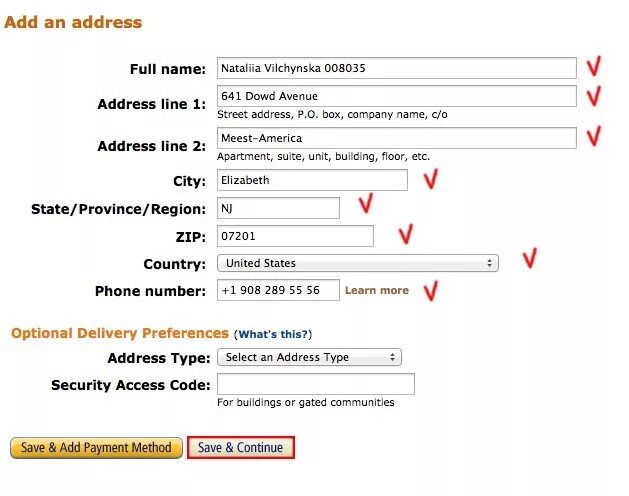Select the Address line 2 field with Meest-America
The image size is (629, 496).
397,138
